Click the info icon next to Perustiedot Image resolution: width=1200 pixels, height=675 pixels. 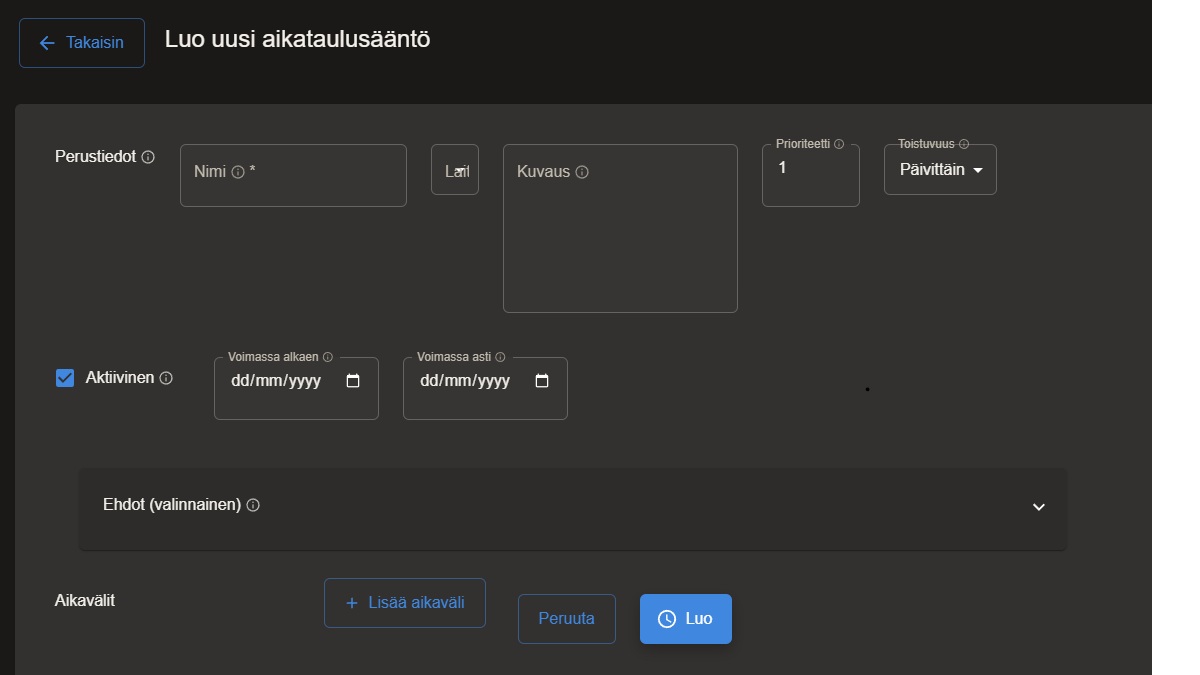click(x=148, y=158)
